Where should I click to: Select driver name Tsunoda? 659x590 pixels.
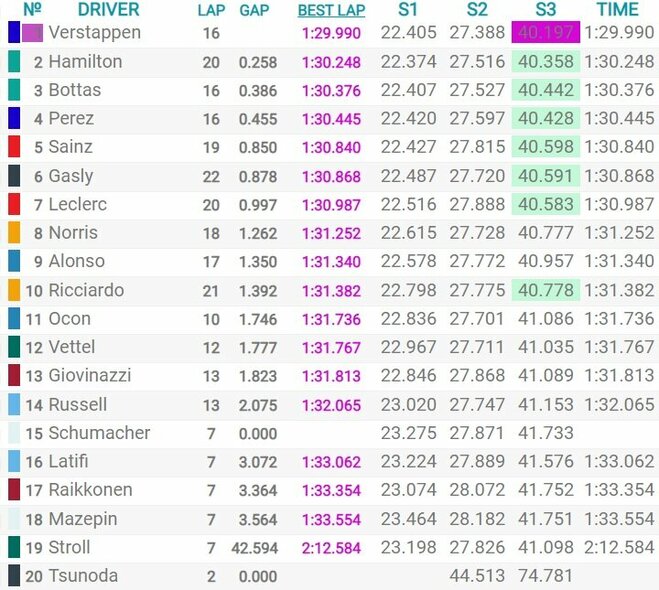[83, 576]
